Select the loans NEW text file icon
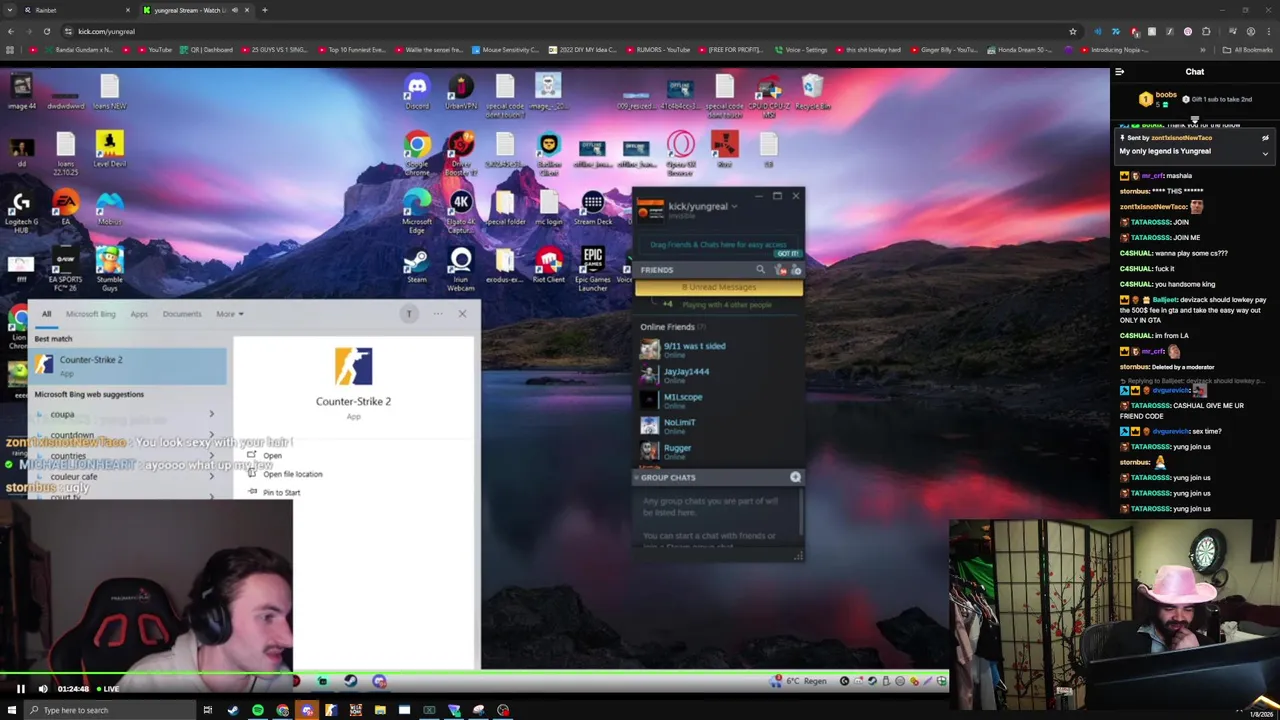This screenshot has width=1280, height=720. pyautogui.click(x=110, y=92)
